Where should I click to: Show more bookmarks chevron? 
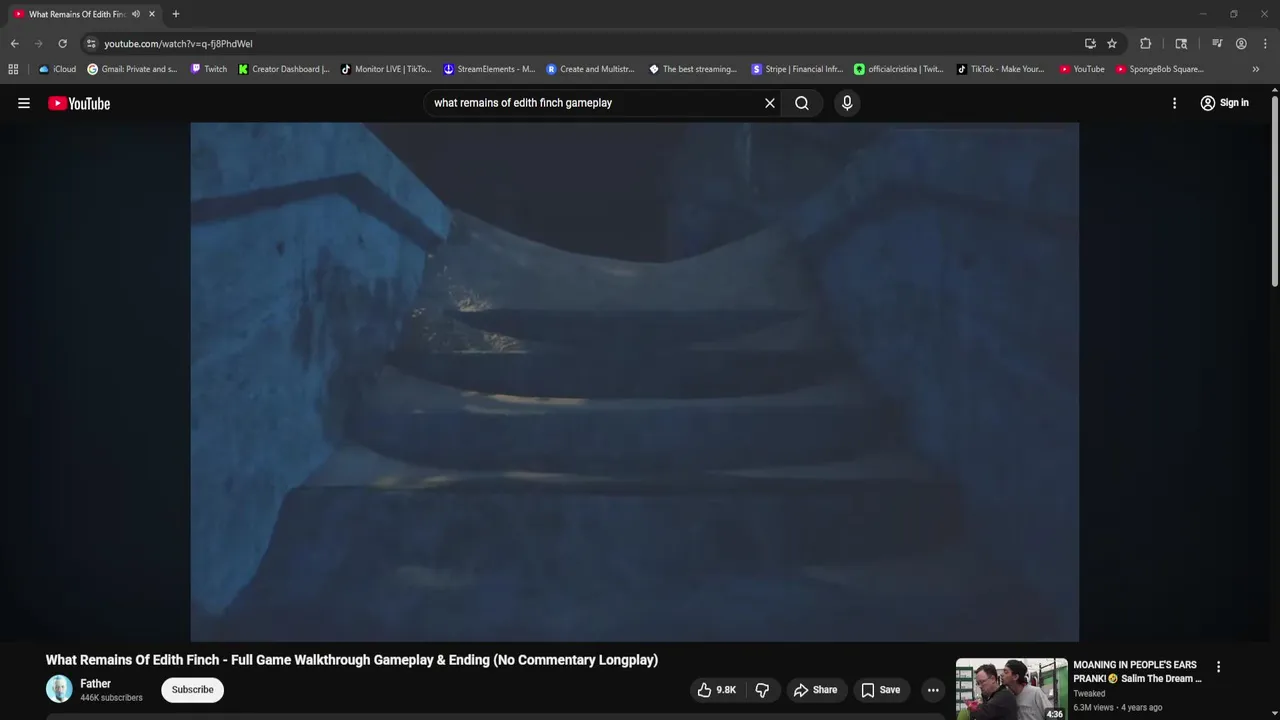click(x=1256, y=69)
